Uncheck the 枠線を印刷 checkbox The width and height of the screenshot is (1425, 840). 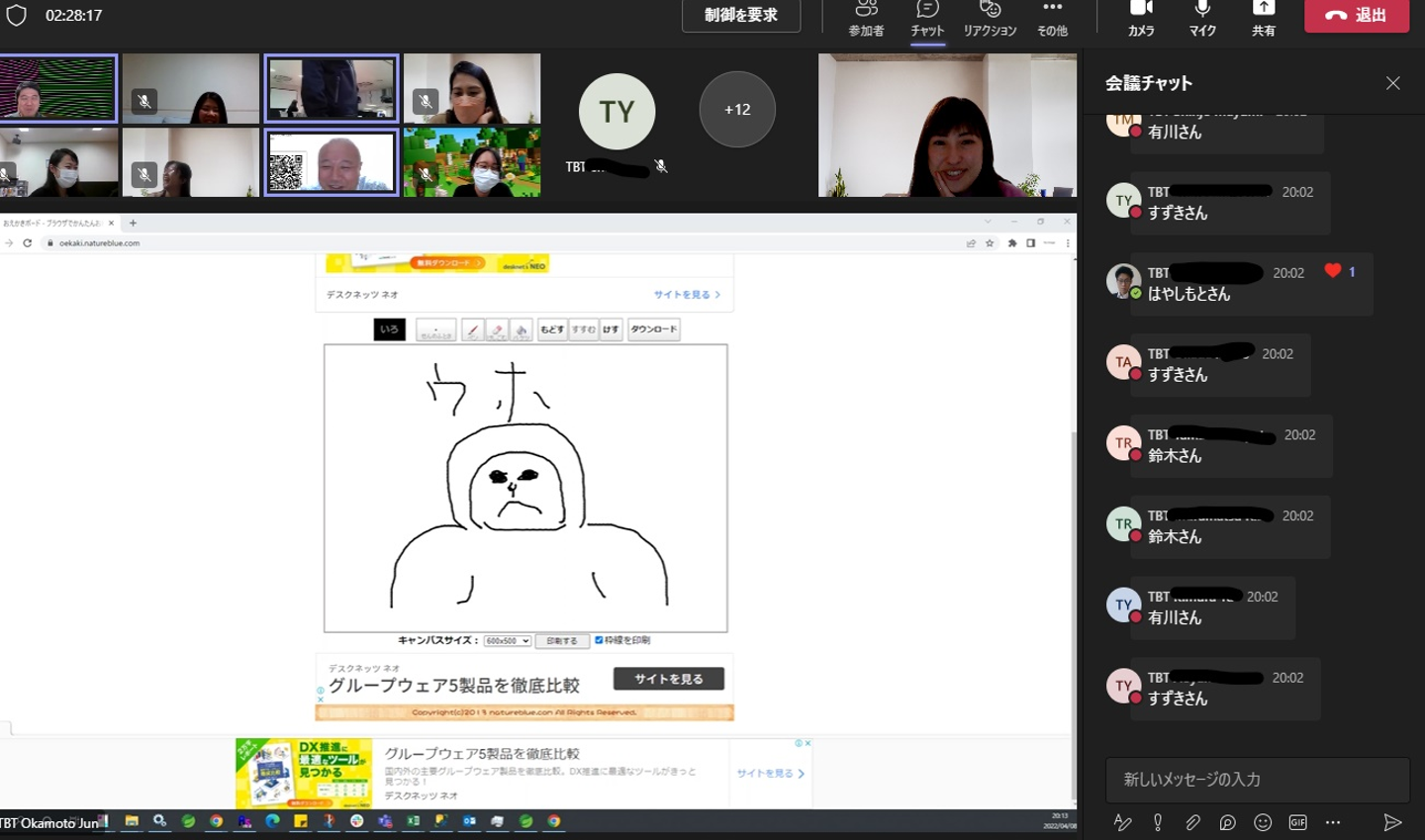click(x=599, y=640)
